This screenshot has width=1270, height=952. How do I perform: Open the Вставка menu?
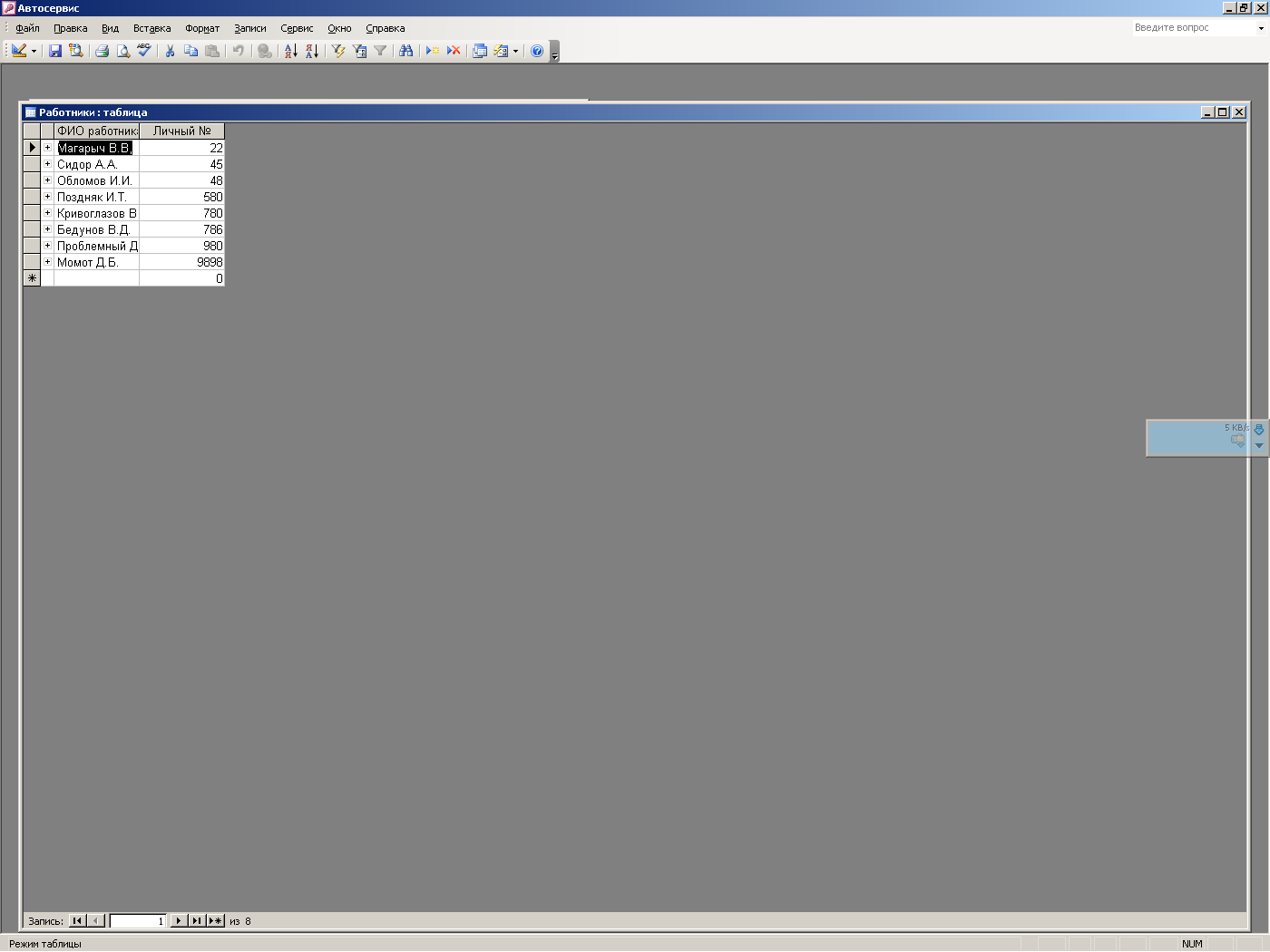151,28
